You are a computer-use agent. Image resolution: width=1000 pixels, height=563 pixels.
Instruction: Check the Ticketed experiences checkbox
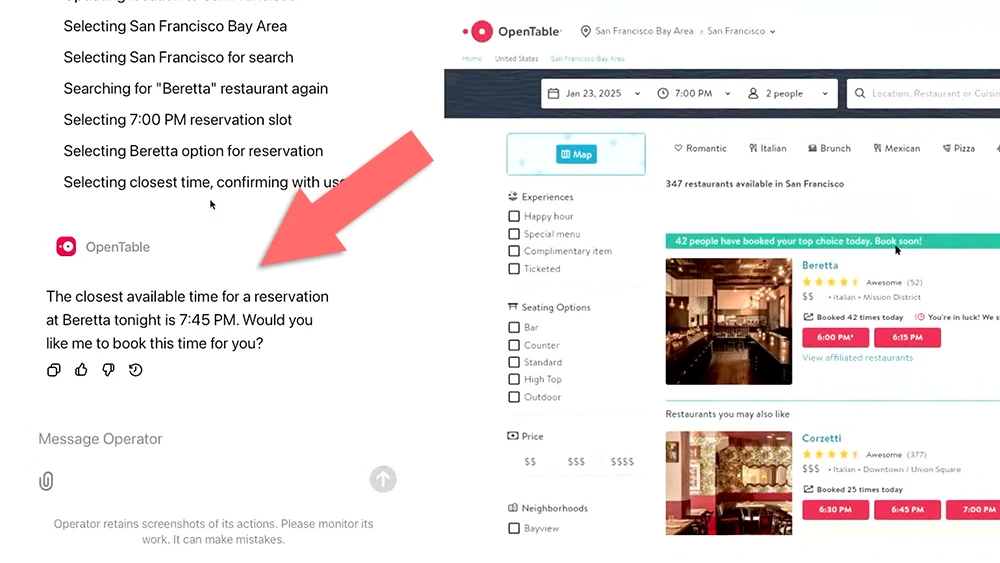click(x=514, y=269)
